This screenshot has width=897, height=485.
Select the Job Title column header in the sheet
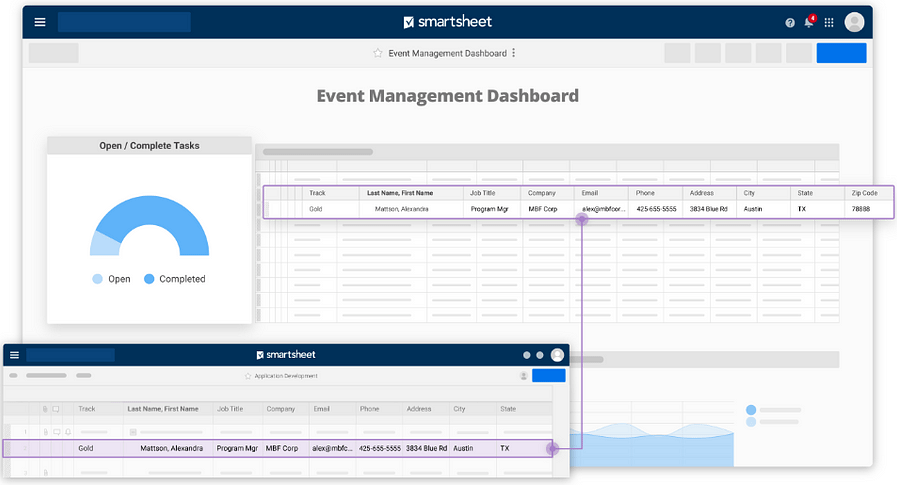pyautogui.click(x=230, y=409)
